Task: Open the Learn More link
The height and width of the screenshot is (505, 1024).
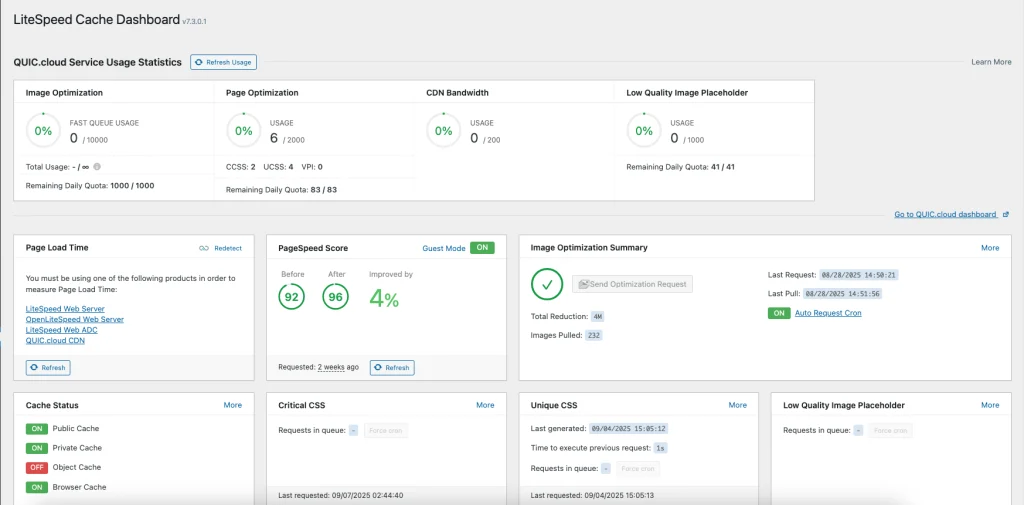Action: click(991, 62)
